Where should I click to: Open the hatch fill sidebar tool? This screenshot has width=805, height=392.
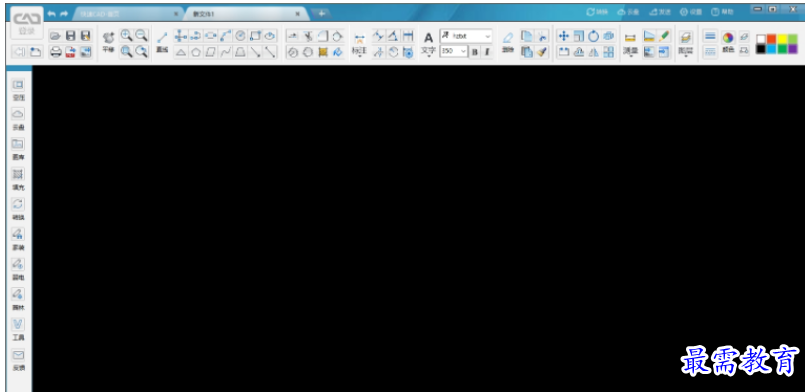(18, 179)
